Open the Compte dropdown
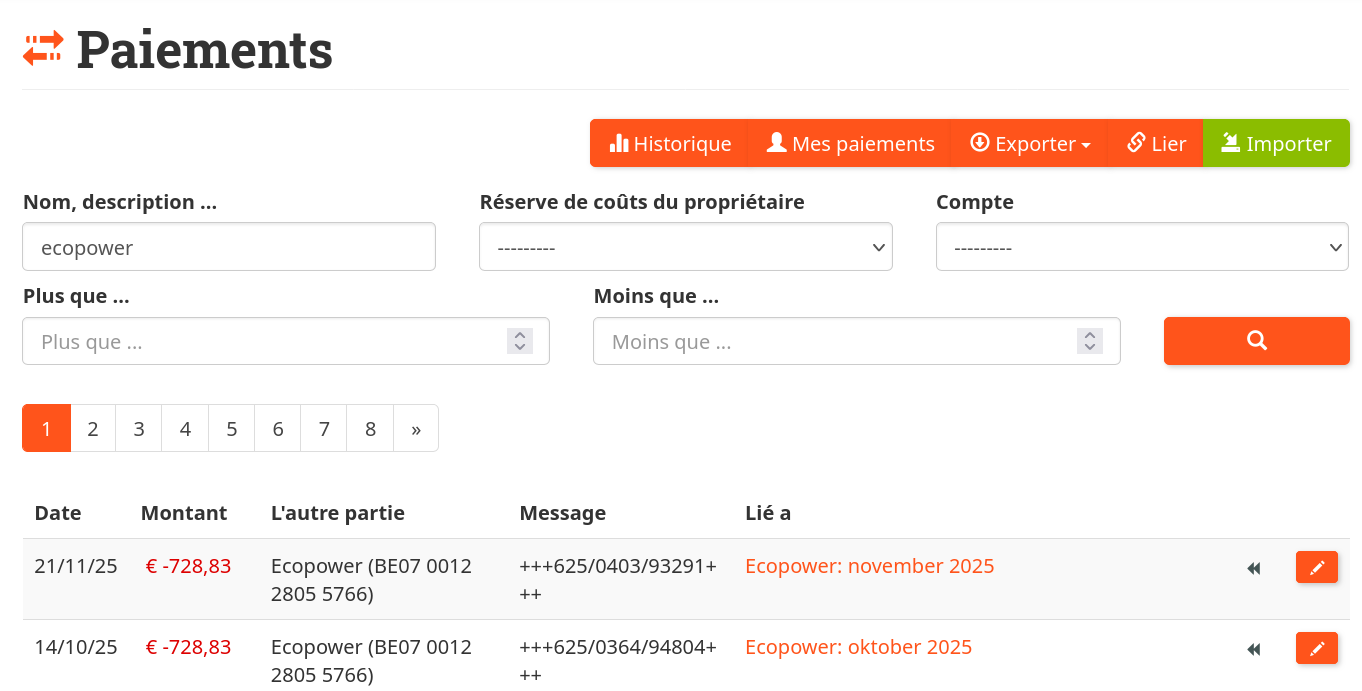Image resolution: width=1362 pixels, height=691 pixels. click(1142, 246)
